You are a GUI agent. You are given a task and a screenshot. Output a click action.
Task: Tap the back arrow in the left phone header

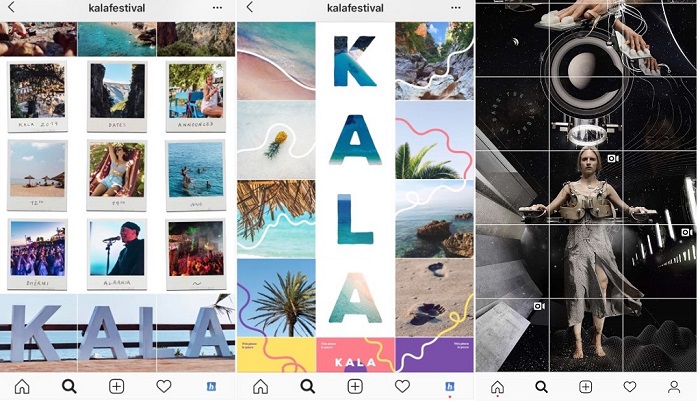click(x=11, y=7)
